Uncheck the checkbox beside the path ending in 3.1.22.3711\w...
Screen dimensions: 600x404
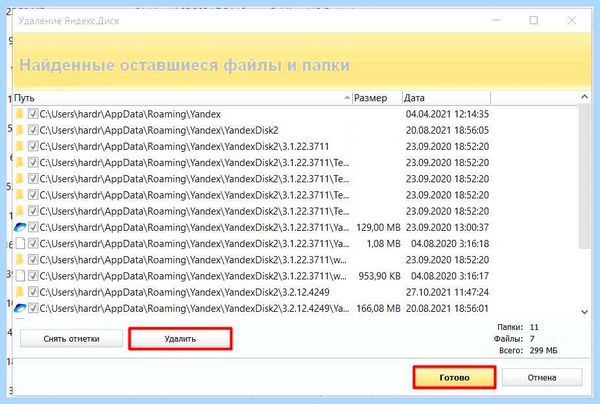pyautogui.click(x=33, y=260)
